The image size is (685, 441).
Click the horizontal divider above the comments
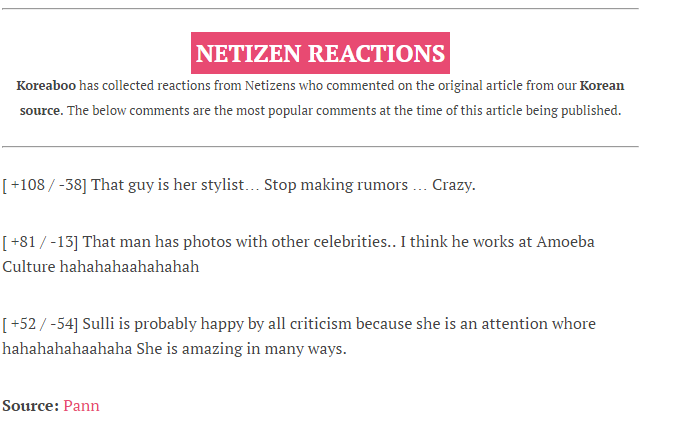pyautogui.click(x=320, y=146)
